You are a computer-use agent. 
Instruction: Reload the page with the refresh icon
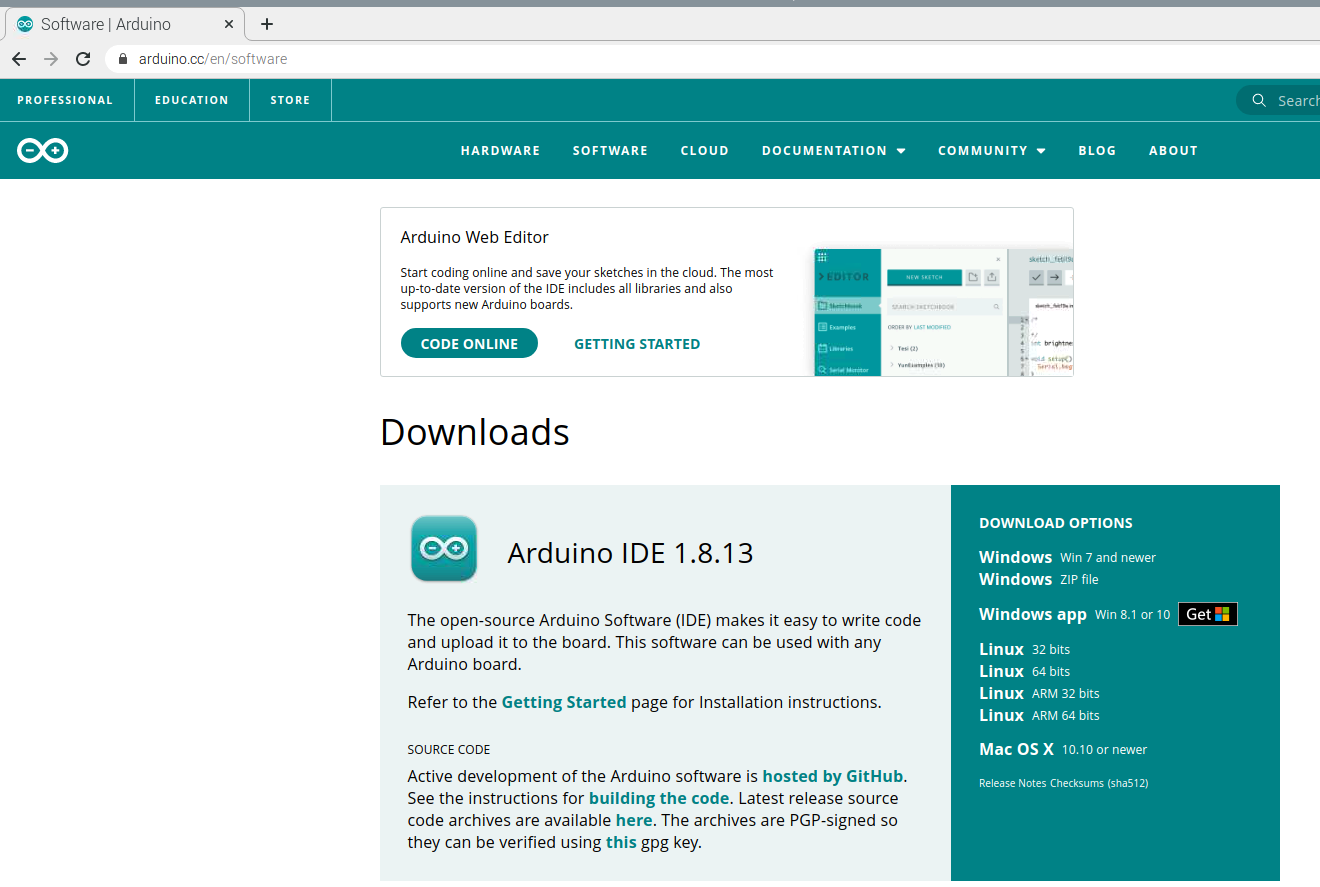pyautogui.click(x=83, y=59)
